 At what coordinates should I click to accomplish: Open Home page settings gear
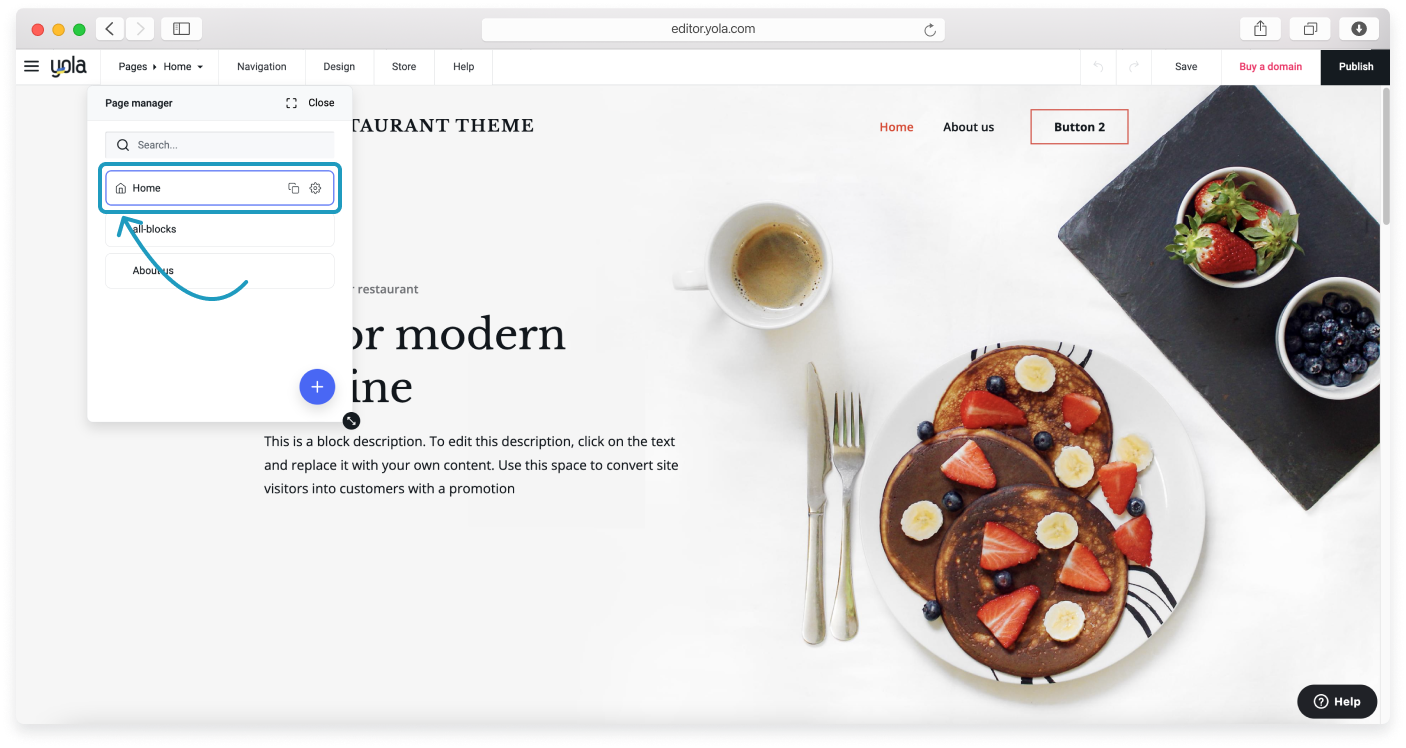(315, 188)
